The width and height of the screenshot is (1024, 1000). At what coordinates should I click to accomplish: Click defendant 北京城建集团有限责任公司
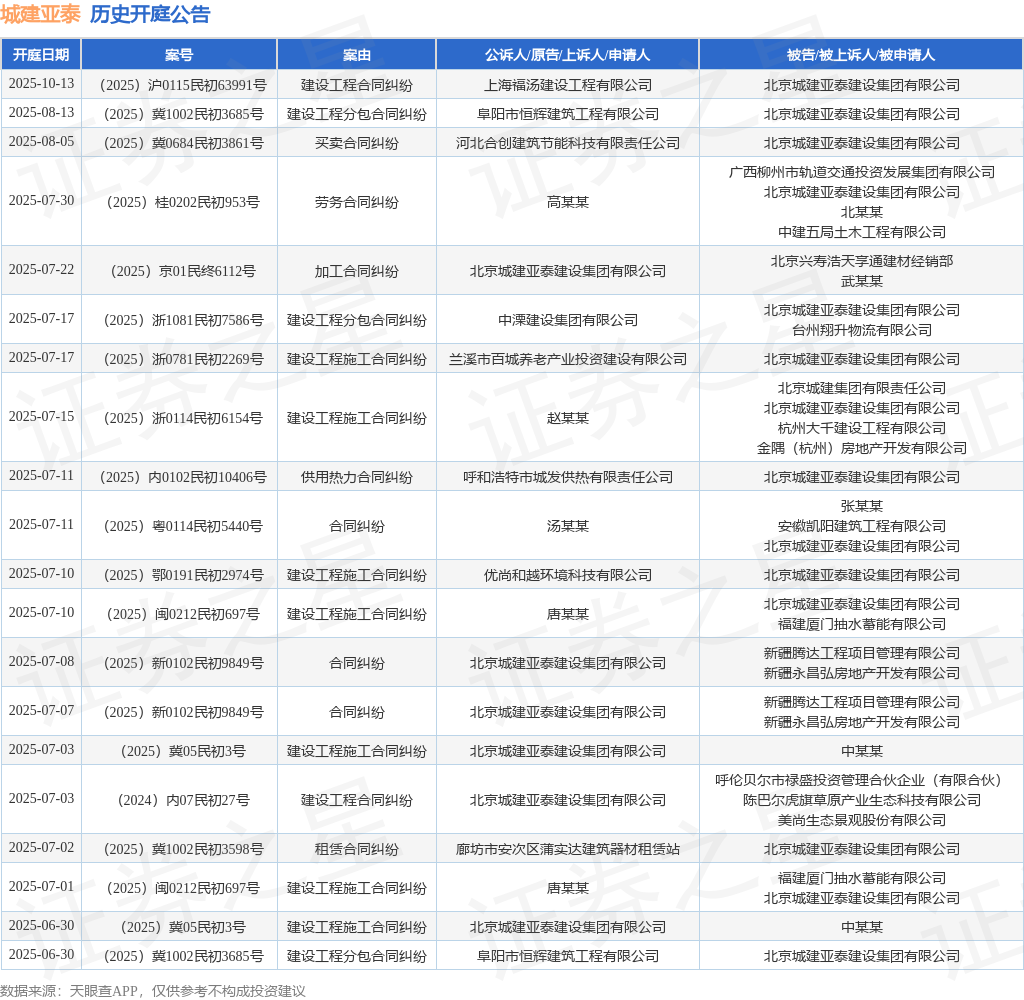pos(861,387)
